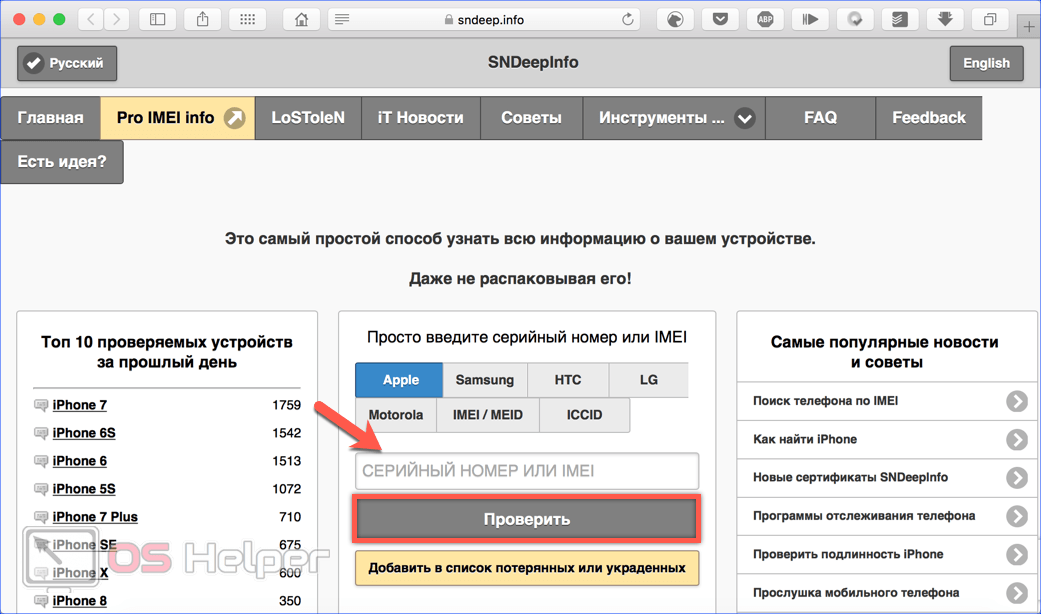Click comment icon beside iPhone 7 Plus
The width and height of the screenshot is (1041, 614).
(x=41, y=516)
